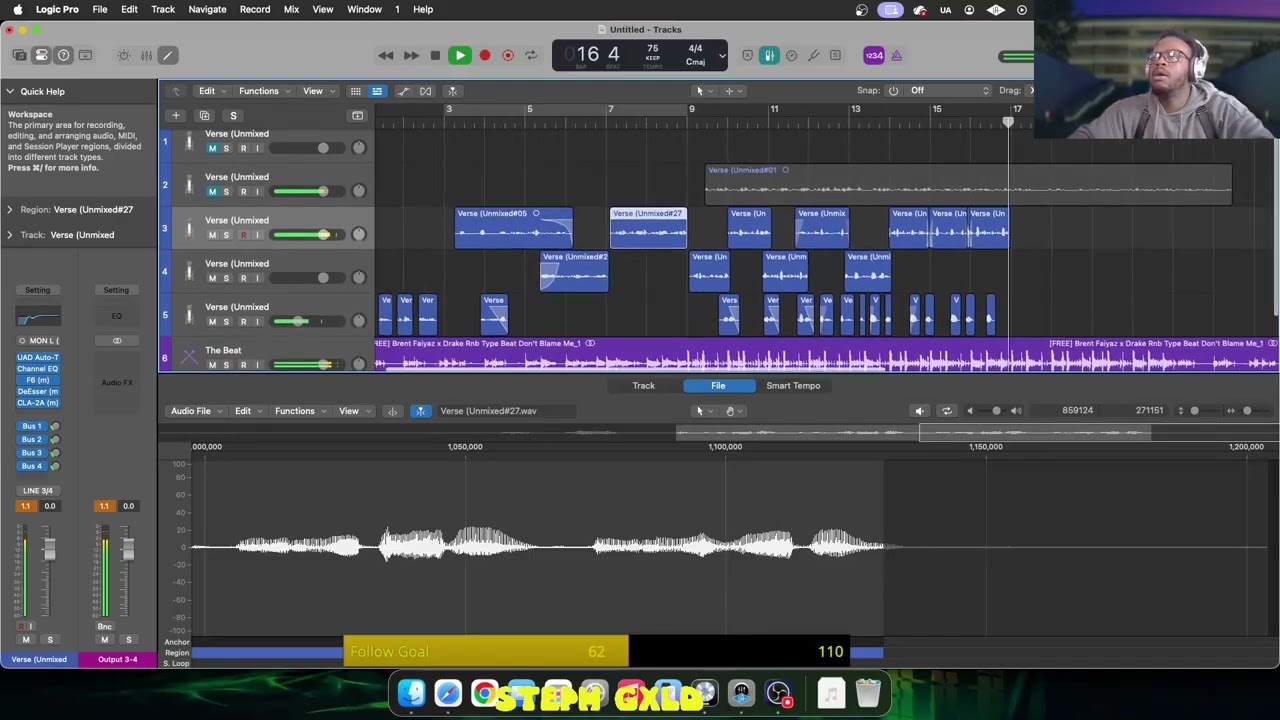The width and height of the screenshot is (1280, 720).
Task: Click Verse (Unmixed channel strip volume fader
Action: 48,550
